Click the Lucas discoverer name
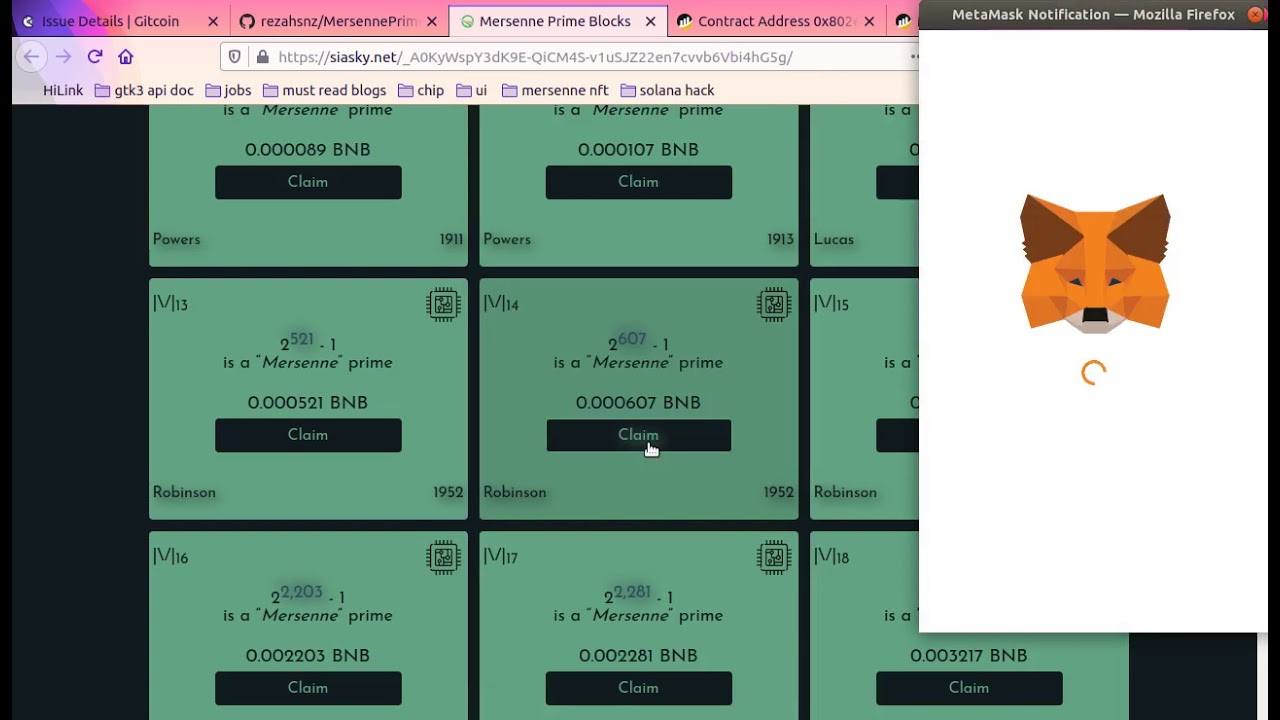This screenshot has width=1280, height=720. point(834,239)
